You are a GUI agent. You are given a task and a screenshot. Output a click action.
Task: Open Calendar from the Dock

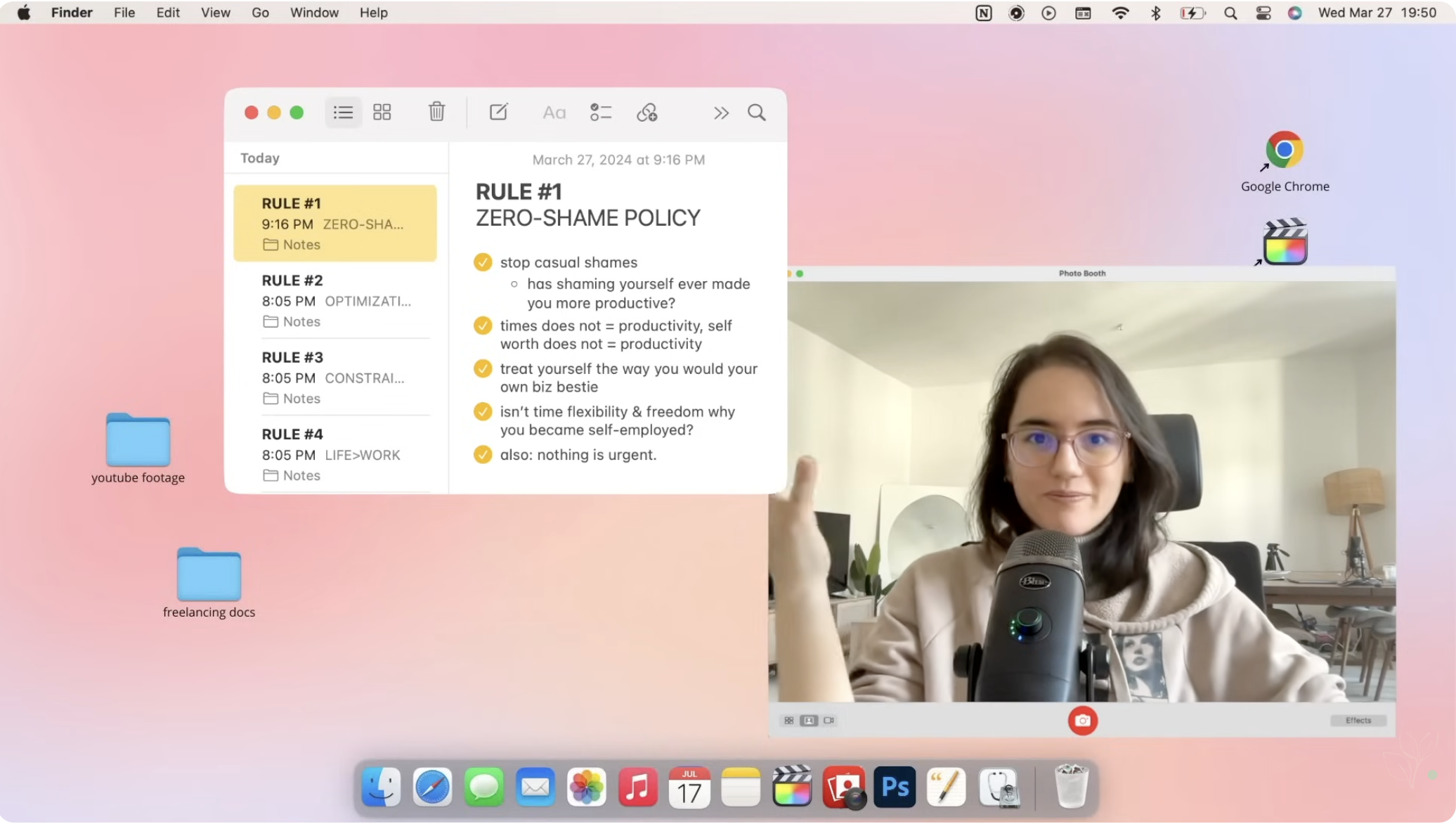click(689, 787)
